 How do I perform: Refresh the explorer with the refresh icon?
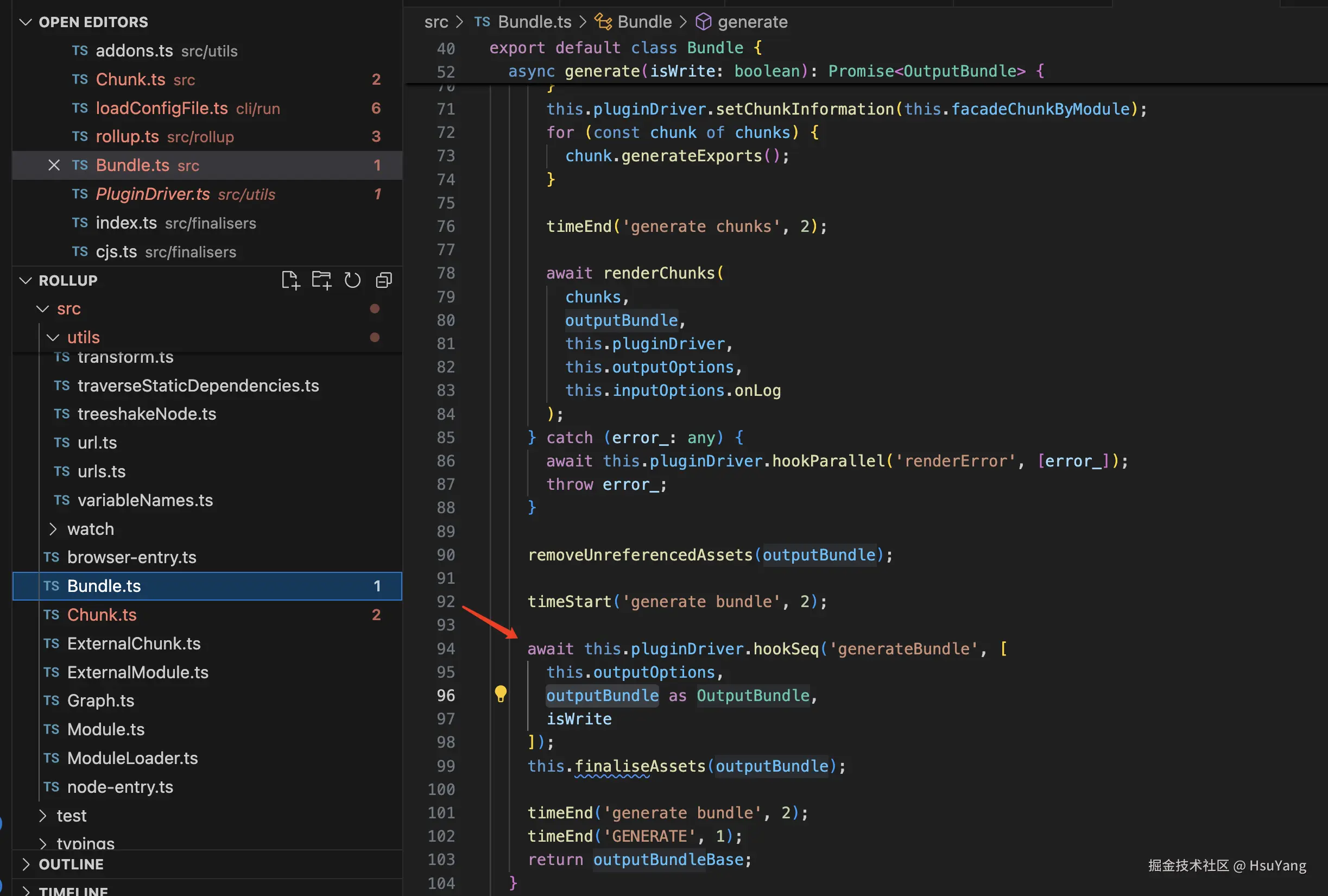coord(352,281)
